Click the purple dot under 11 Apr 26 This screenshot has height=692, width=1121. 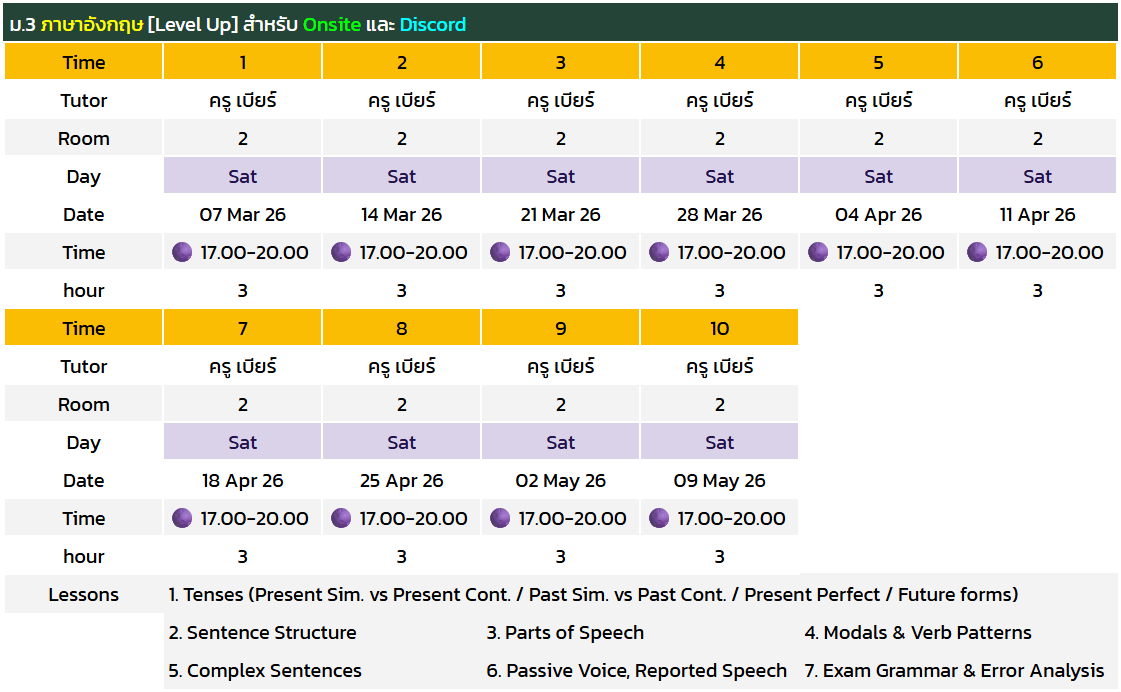(x=977, y=252)
